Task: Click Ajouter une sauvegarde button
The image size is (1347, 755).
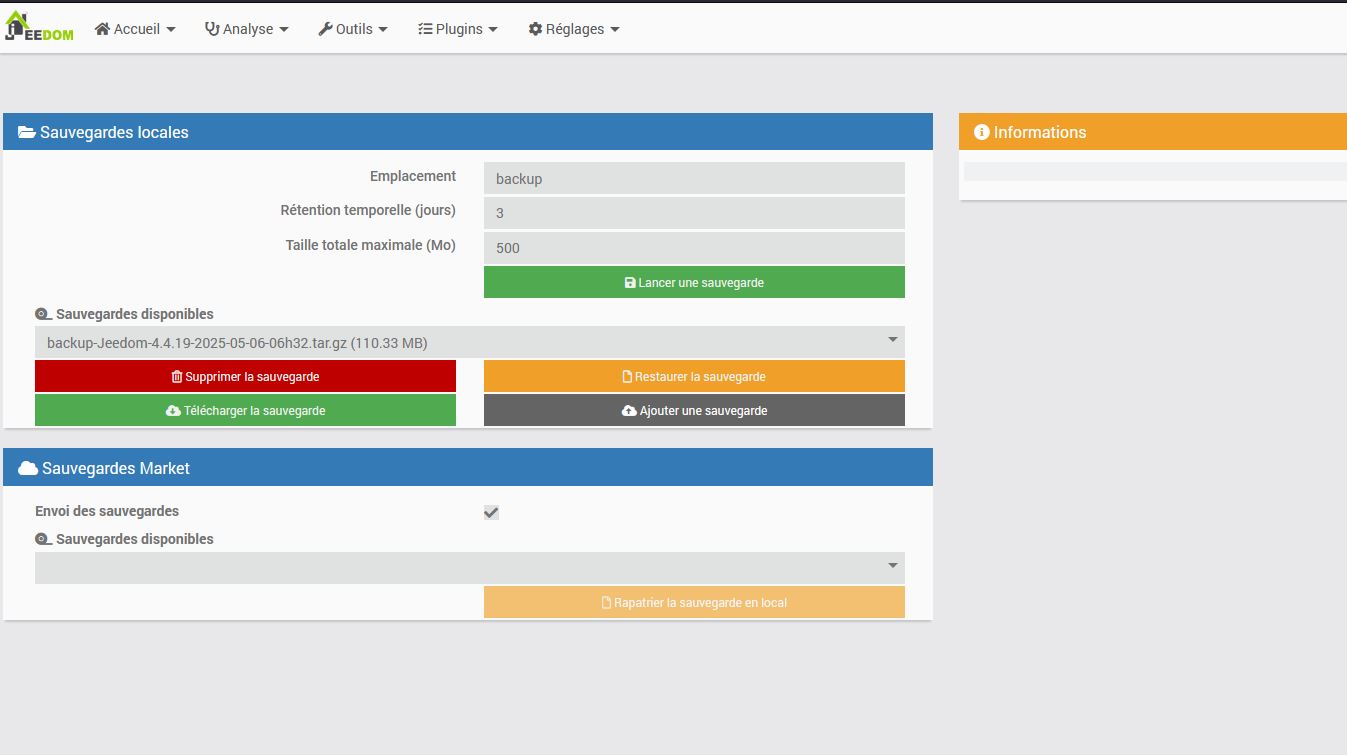Action: [x=694, y=410]
